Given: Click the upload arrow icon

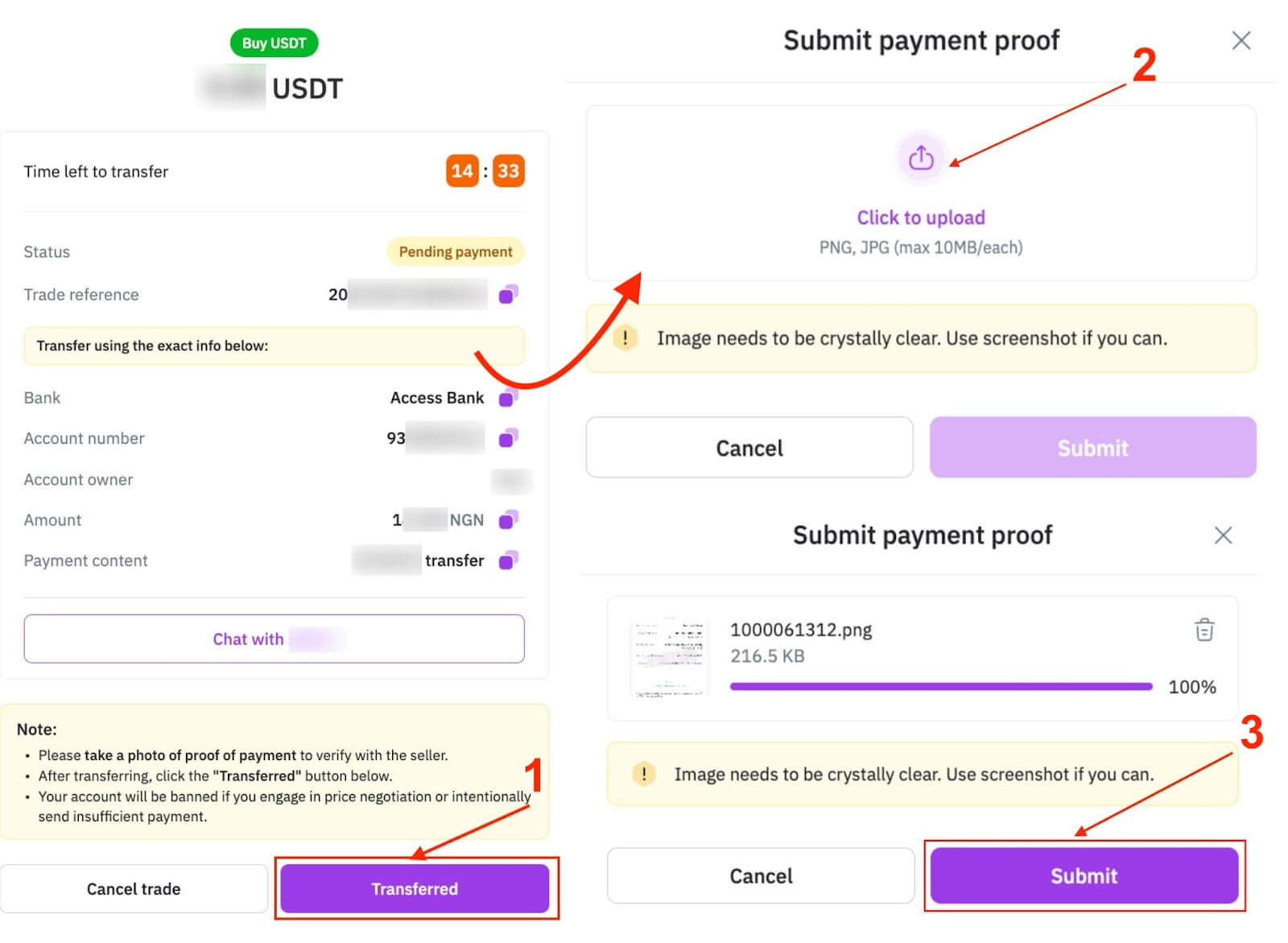Looking at the screenshot, I should [921, 158].
